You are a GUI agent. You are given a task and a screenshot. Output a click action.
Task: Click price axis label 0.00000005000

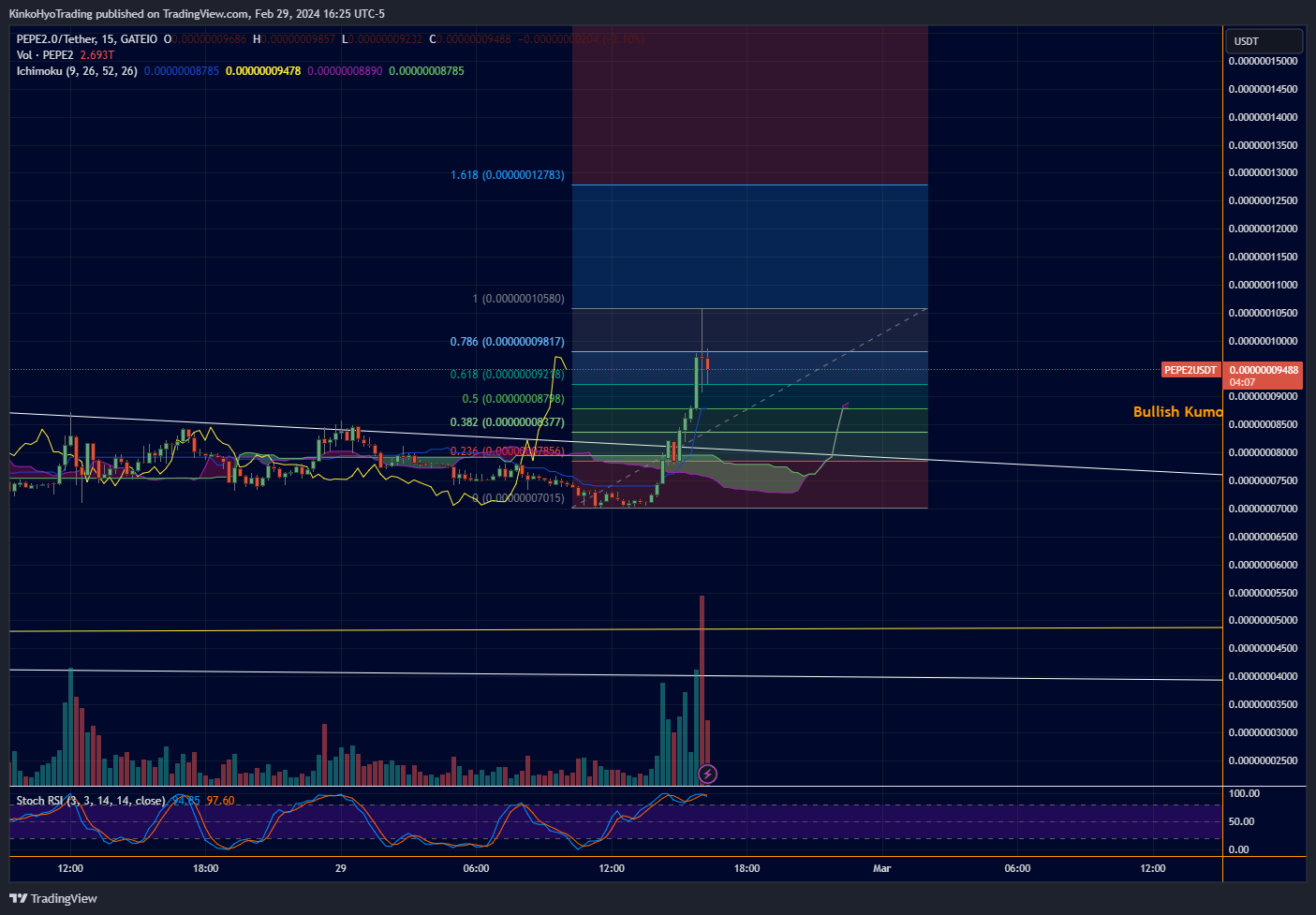pyautogui.click(x=1263, y=620)
